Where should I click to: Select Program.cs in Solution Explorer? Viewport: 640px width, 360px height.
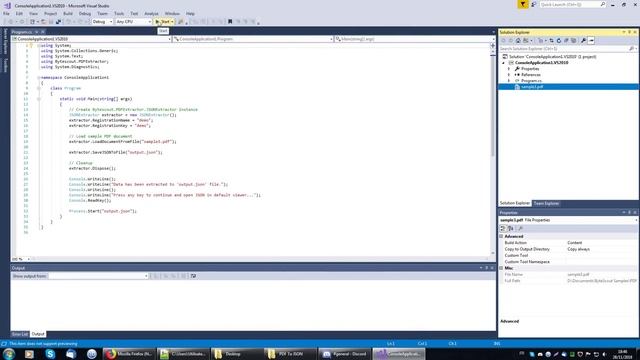pos(531,81)
